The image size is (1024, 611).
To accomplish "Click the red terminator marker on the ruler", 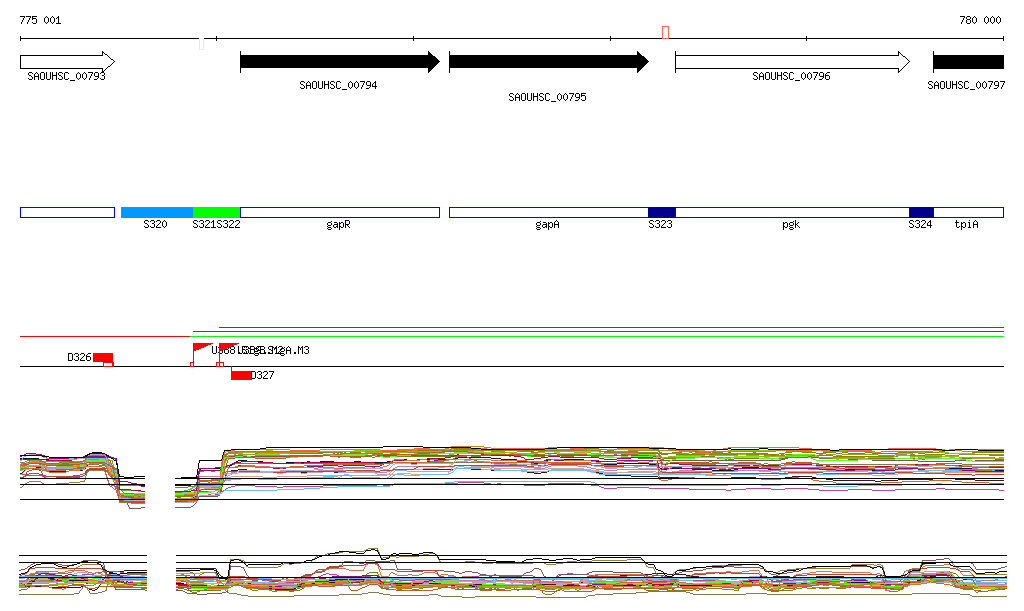I will pyautogui.click(x=665, y=33).
